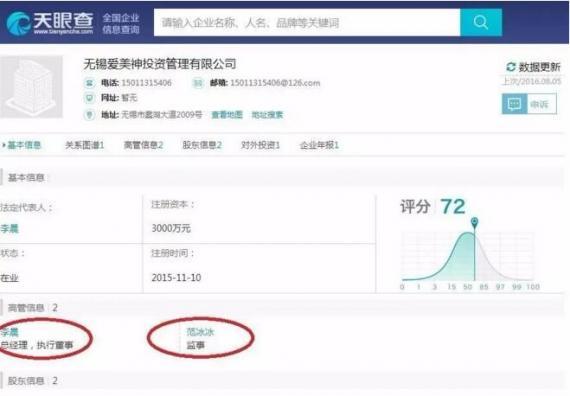This screenshot has width=570, height=396.
Task: Click the 总经理，执行董事 role text
Action: click(x=37, y=345)
